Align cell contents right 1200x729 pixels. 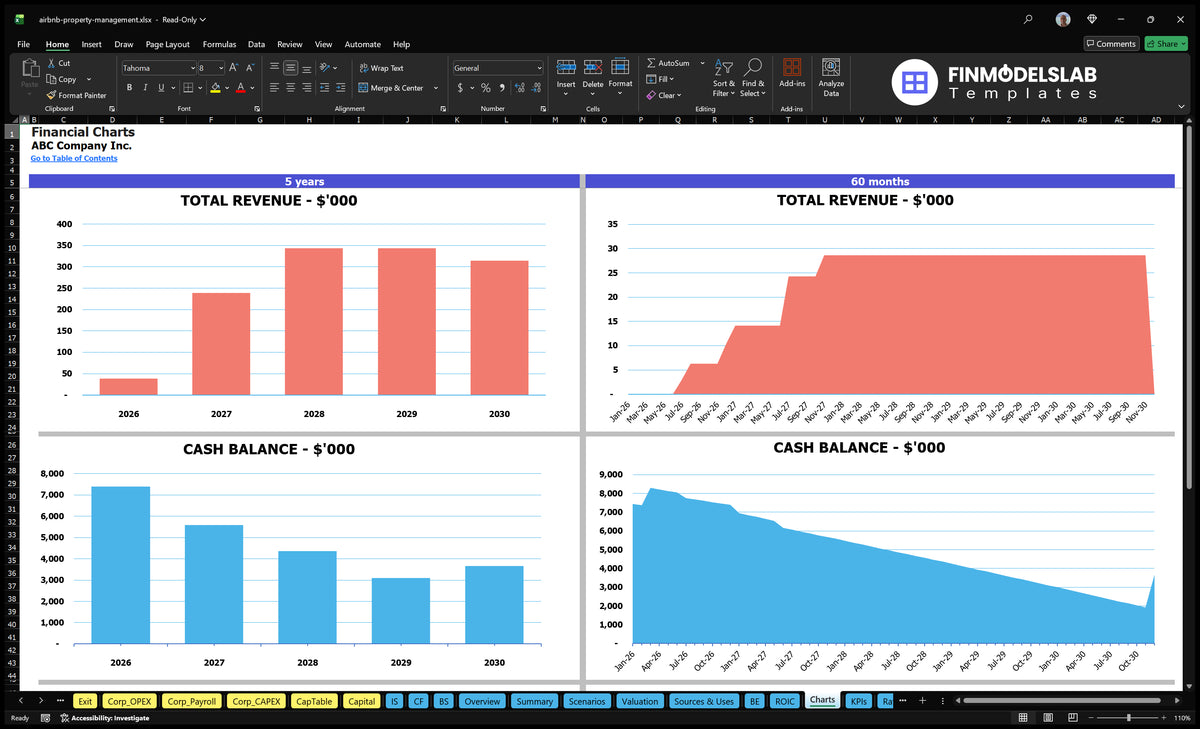tap(308, 88)
